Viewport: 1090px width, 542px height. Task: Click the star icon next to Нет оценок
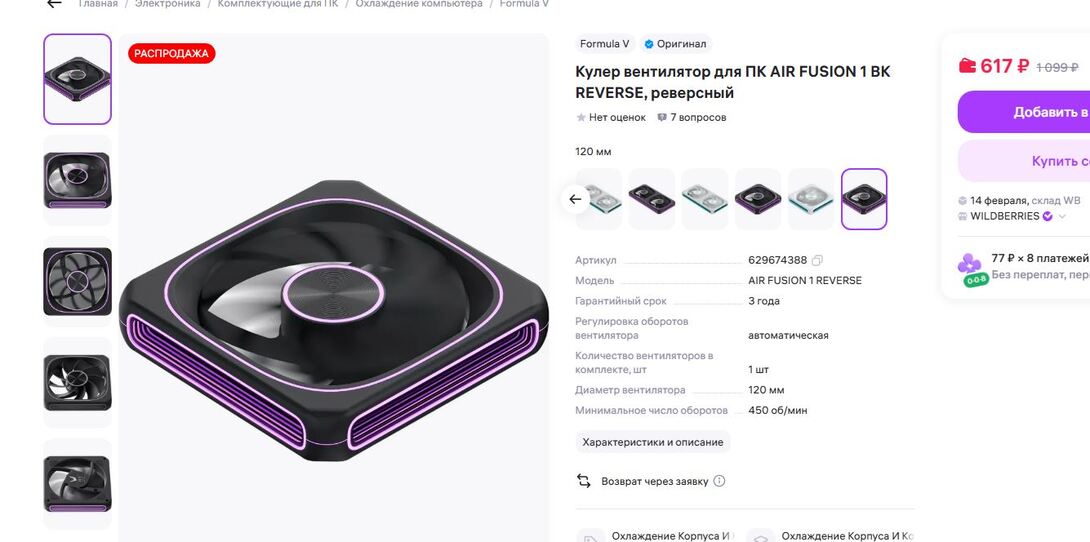(x=581, y=117)
